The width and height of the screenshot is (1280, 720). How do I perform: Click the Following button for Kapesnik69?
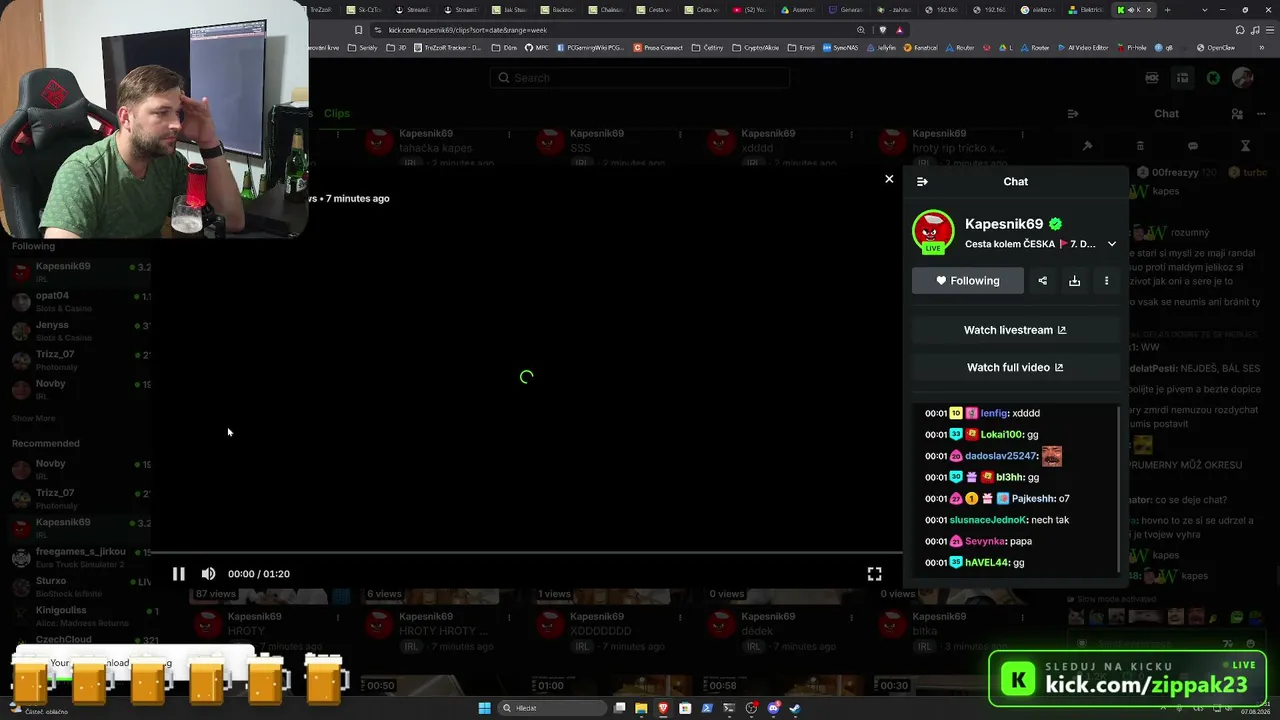[x=967, y=281]
